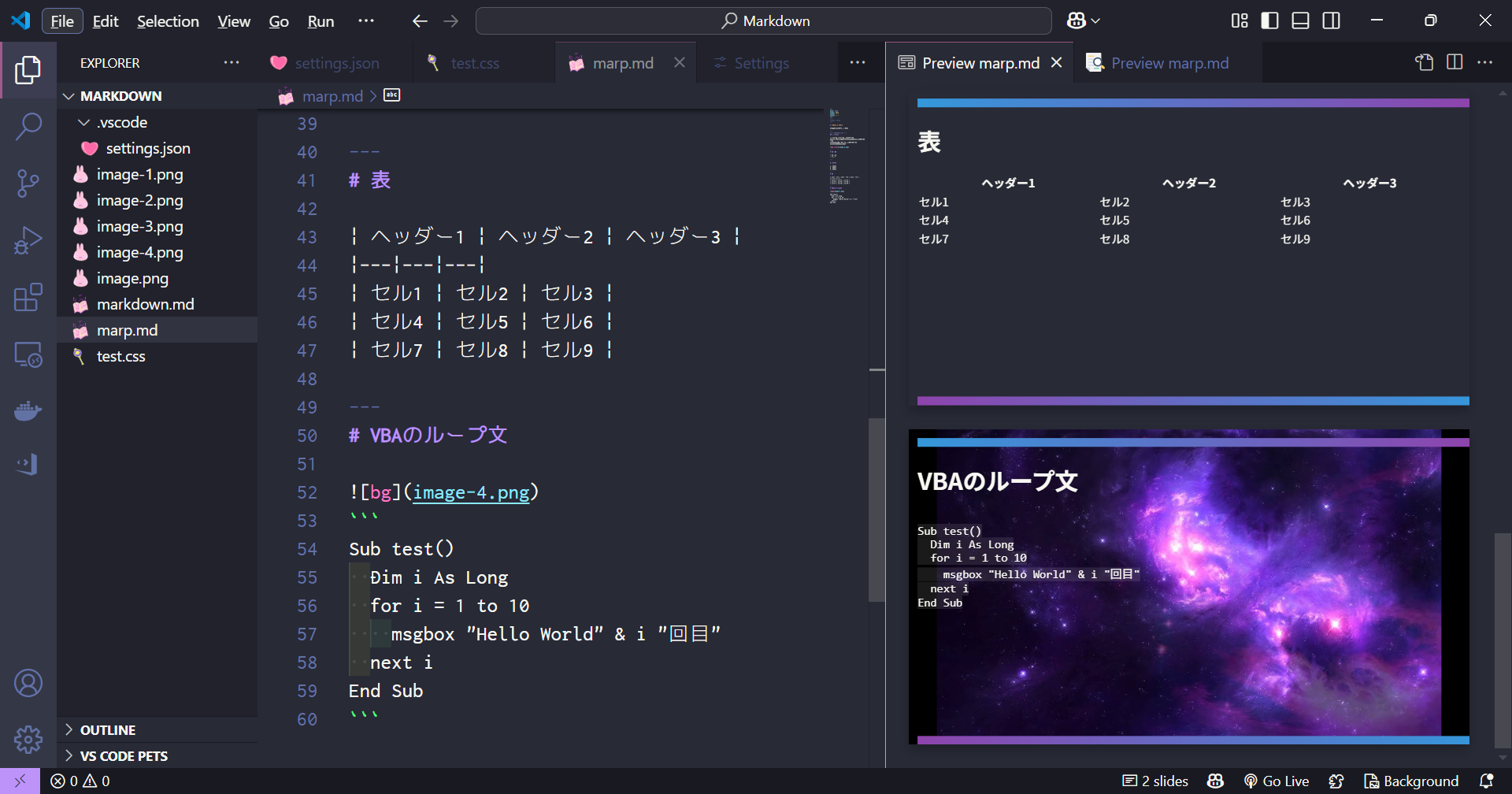Open the Extensions view

coord(28,298)
